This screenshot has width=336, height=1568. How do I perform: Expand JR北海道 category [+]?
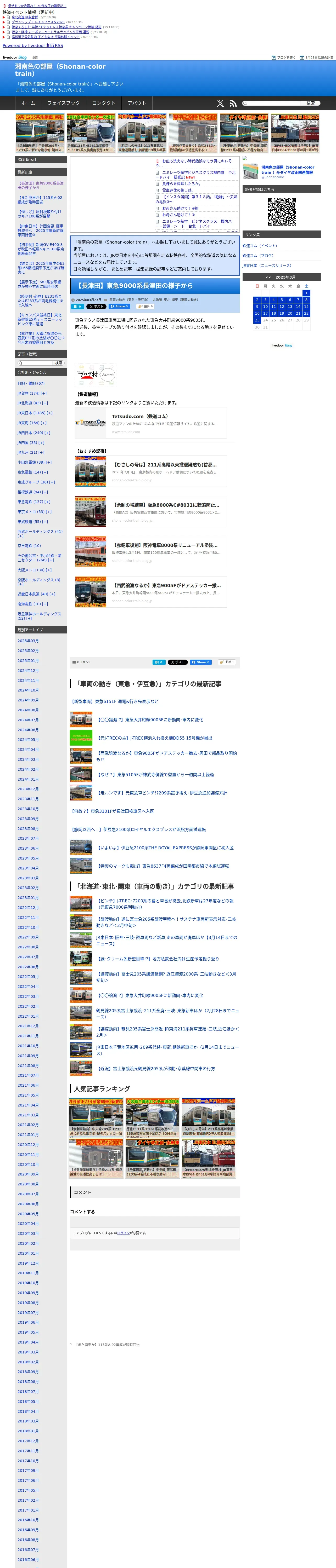pos(45,403)
